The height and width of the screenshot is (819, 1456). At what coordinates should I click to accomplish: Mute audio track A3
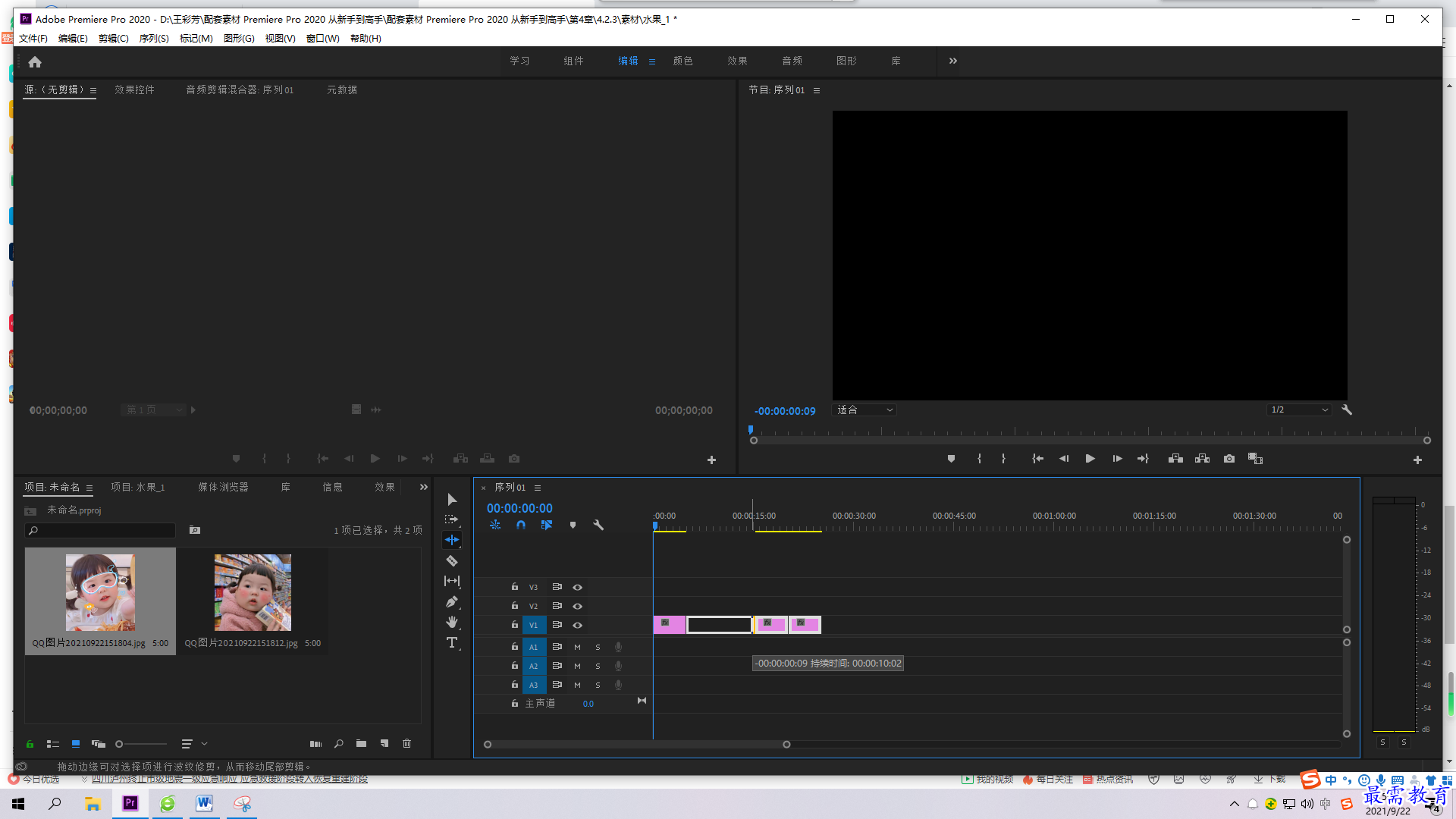(577, 686)
